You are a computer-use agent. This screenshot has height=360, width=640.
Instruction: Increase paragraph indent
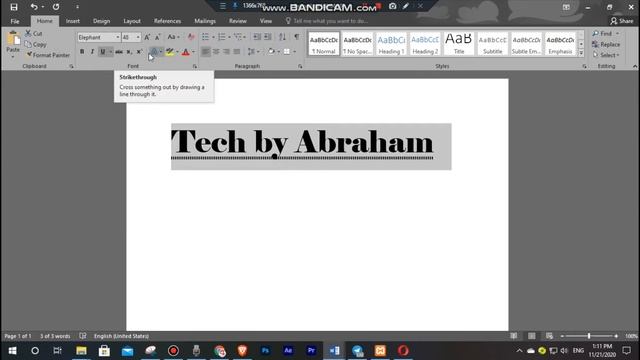[268, 37]
